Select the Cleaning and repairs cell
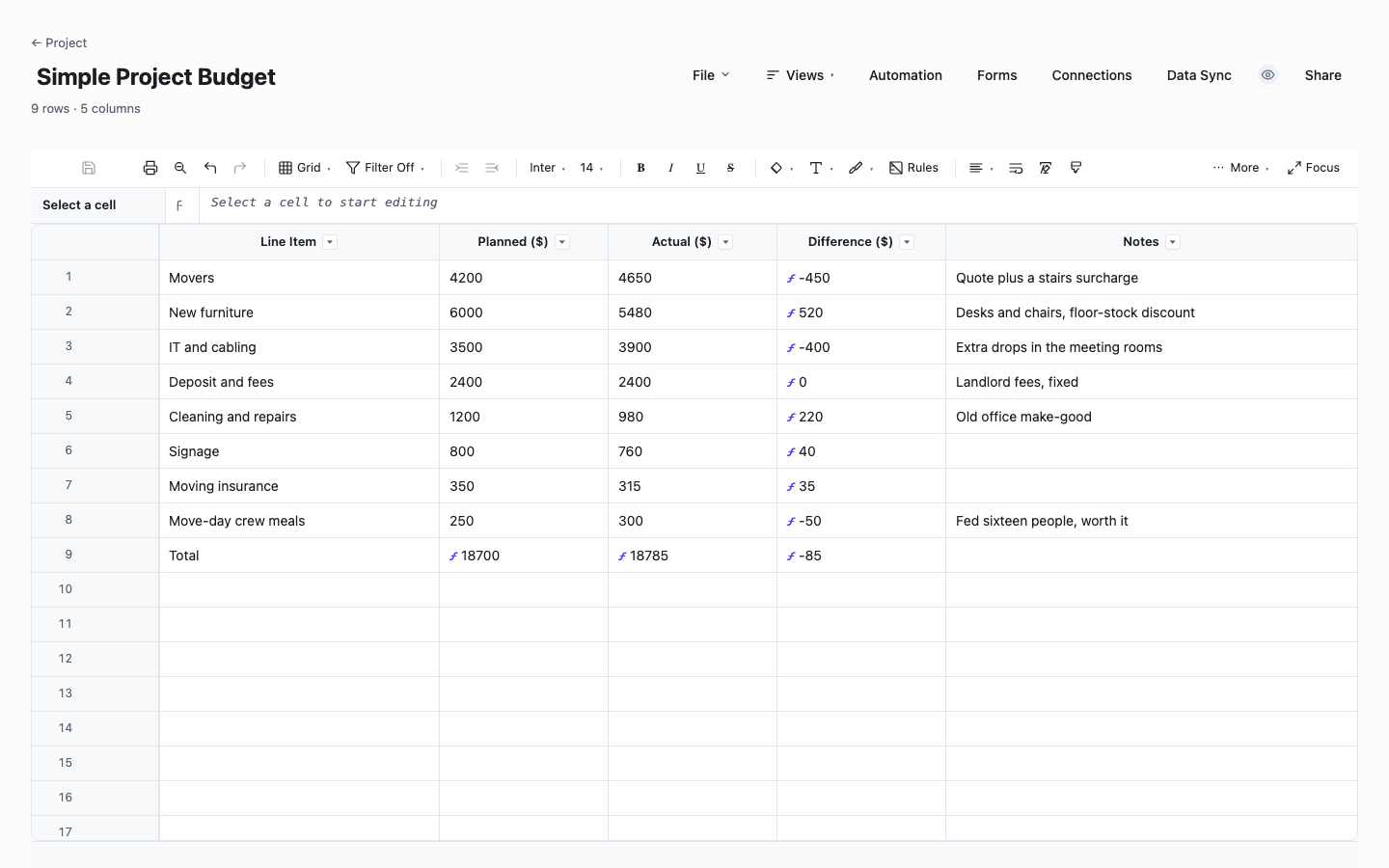Viewport: 1389px width, 868px height. (299, 417)
